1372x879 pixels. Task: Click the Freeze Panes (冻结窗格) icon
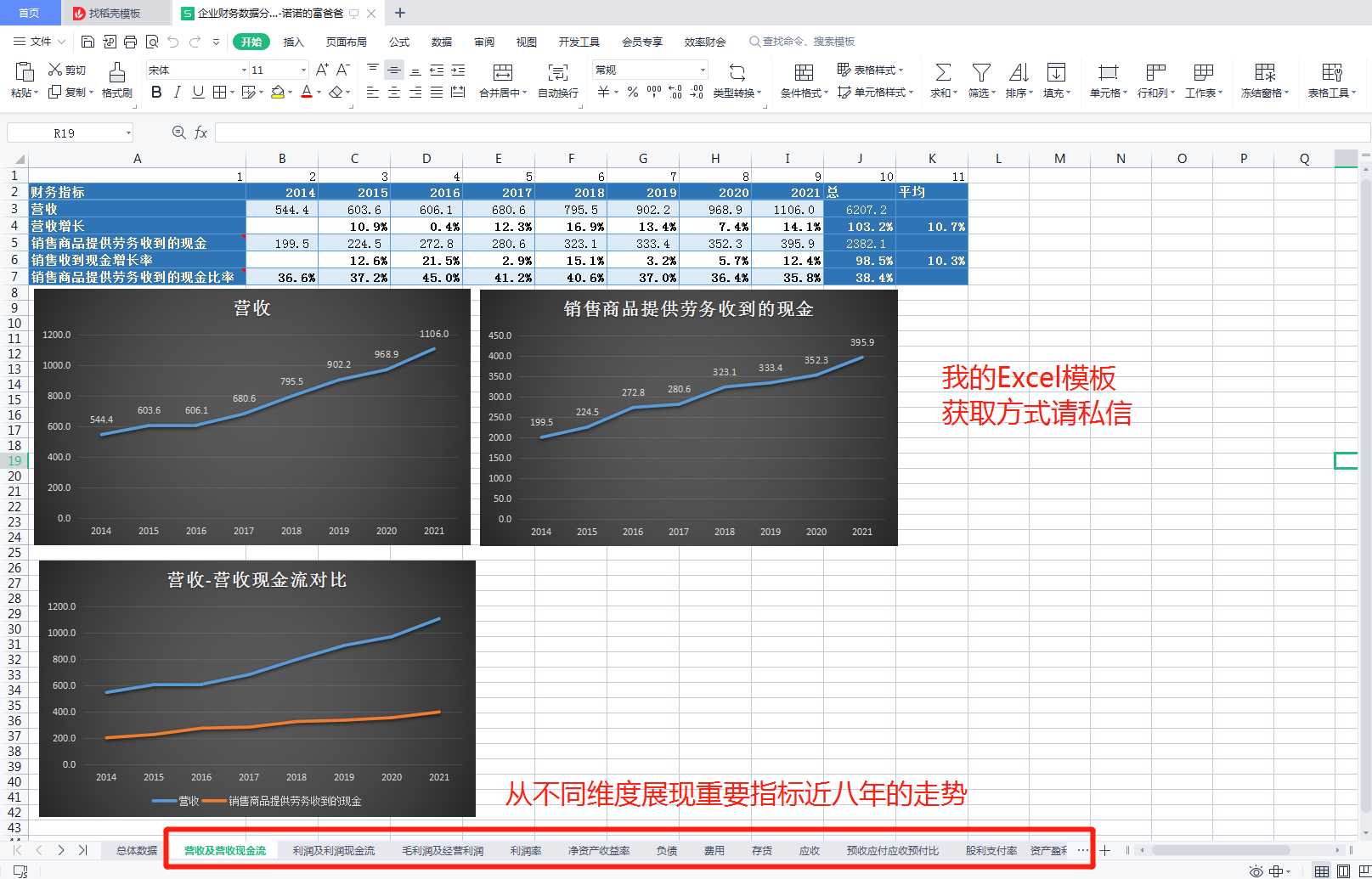coord(1265,72)
